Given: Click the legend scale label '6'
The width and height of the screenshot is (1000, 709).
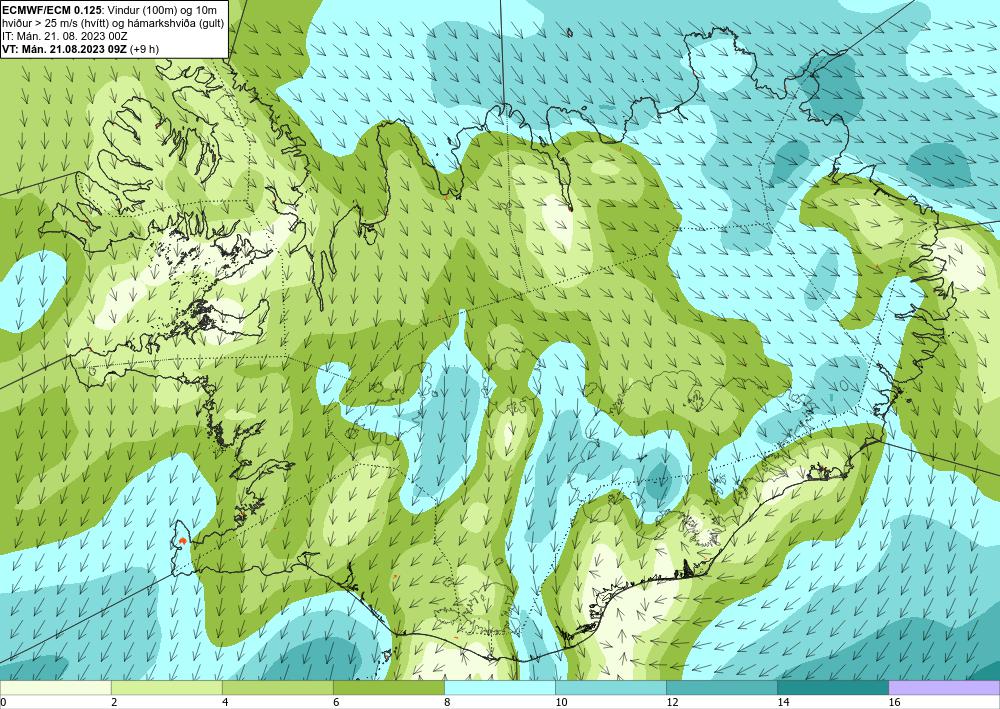Looking at the screenshot, I should (336, 702).
